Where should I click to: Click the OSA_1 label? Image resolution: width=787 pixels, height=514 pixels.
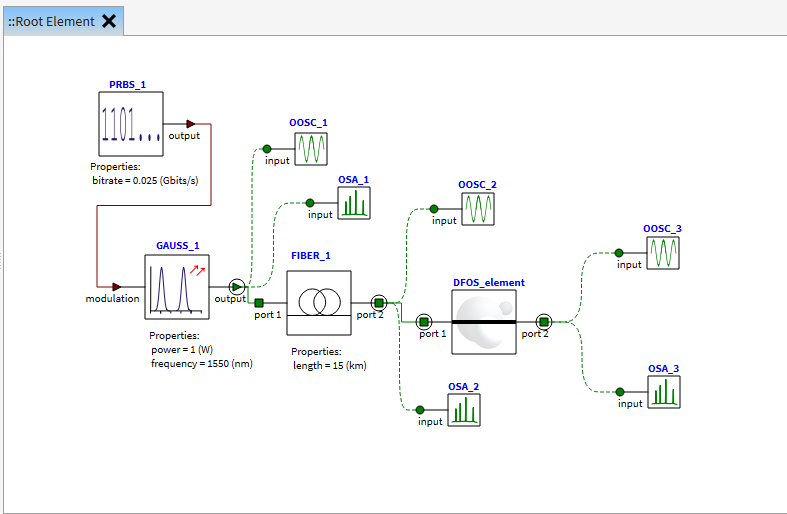pos(353,180)
